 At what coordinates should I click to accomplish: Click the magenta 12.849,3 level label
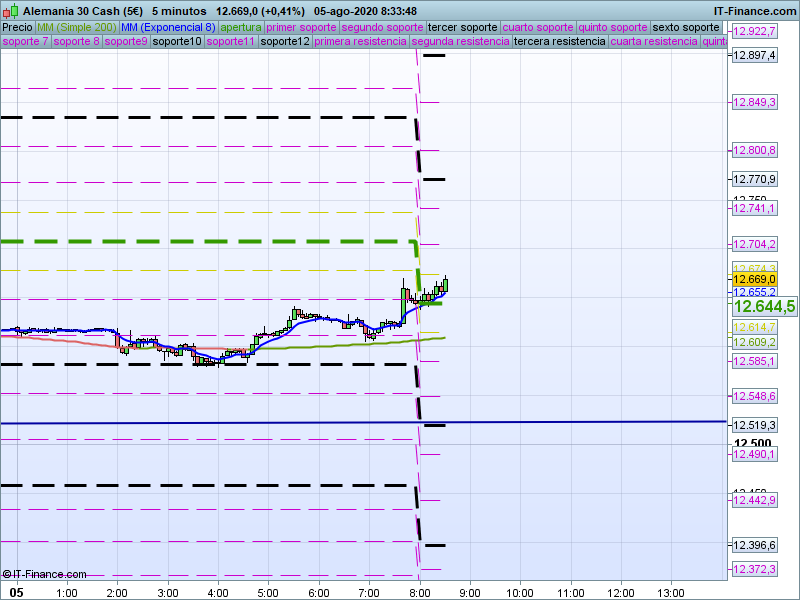(x=754, y=103)
